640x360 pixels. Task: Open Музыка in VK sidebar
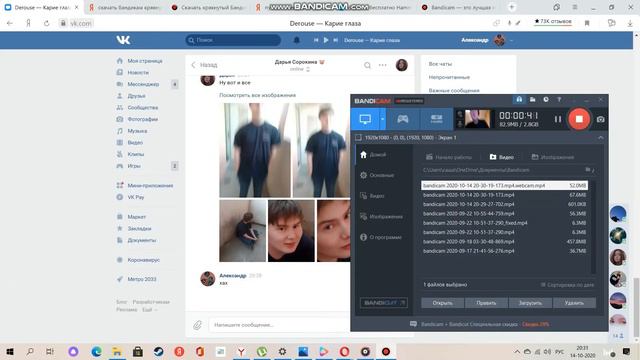tap(132, 131)
